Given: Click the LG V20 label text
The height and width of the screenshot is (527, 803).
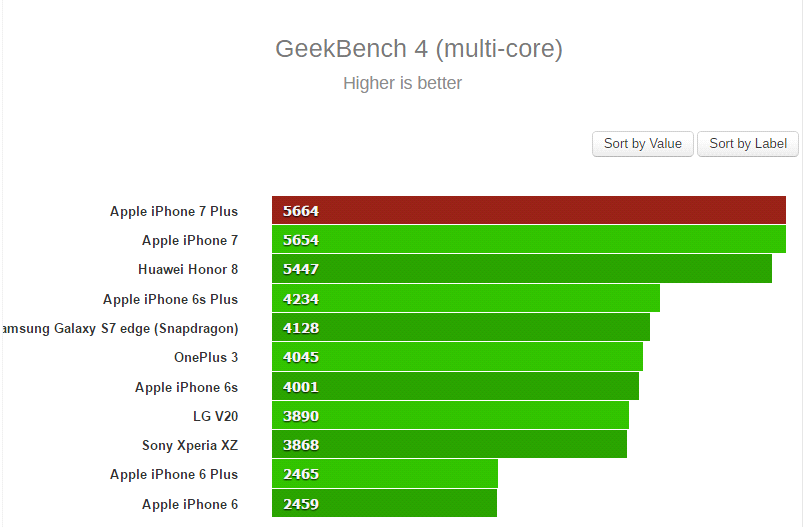Looking at the screenshot, I should tap(216, 416).
